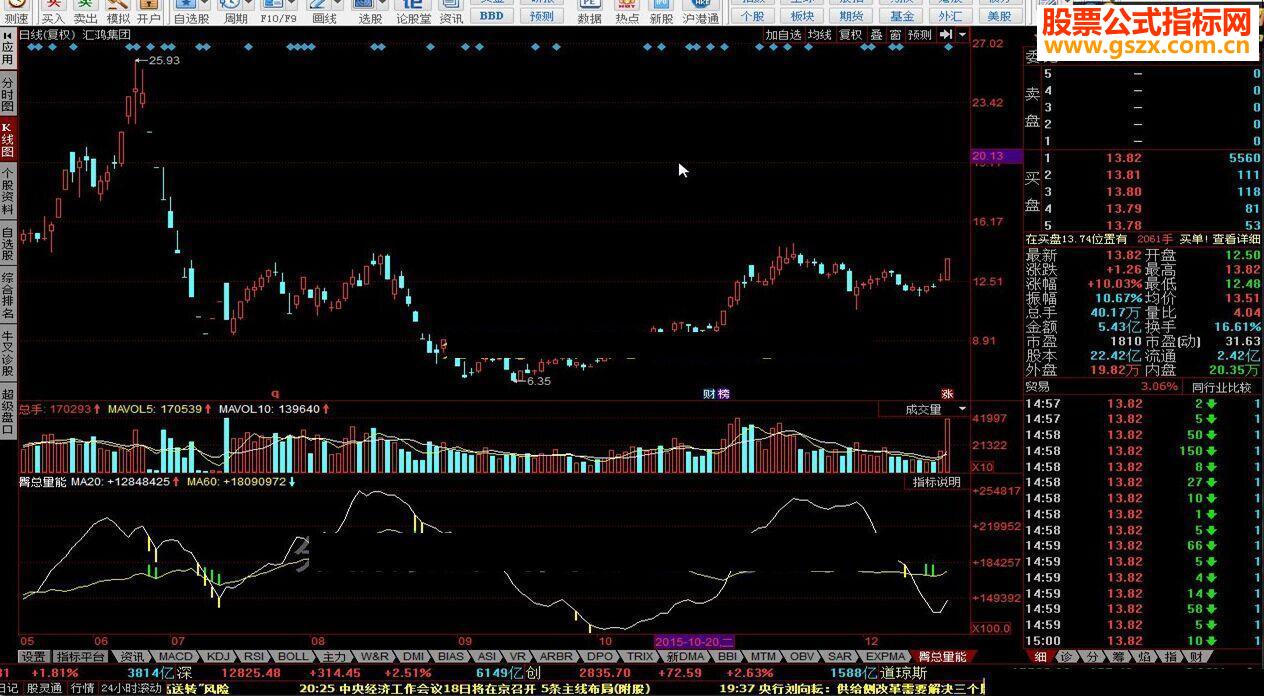
Task: Toggle 窗 multi-window view
Action: [895, 34]
